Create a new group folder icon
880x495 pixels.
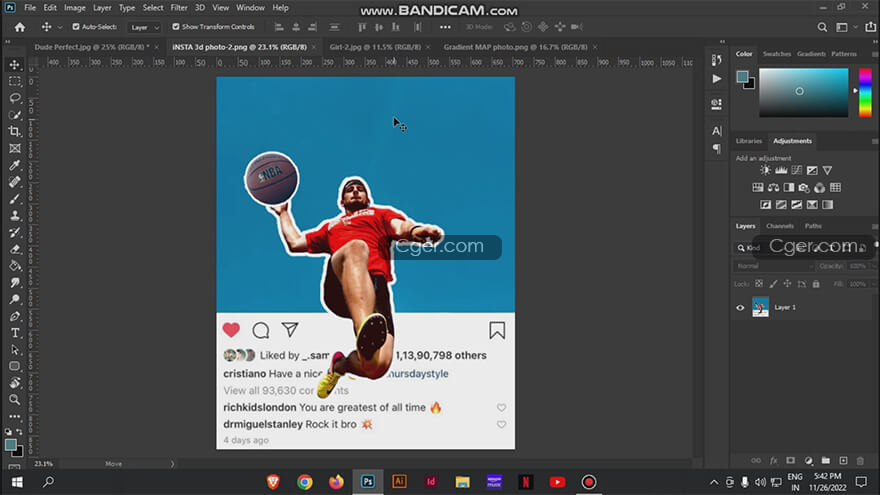[x=826, y=461]
